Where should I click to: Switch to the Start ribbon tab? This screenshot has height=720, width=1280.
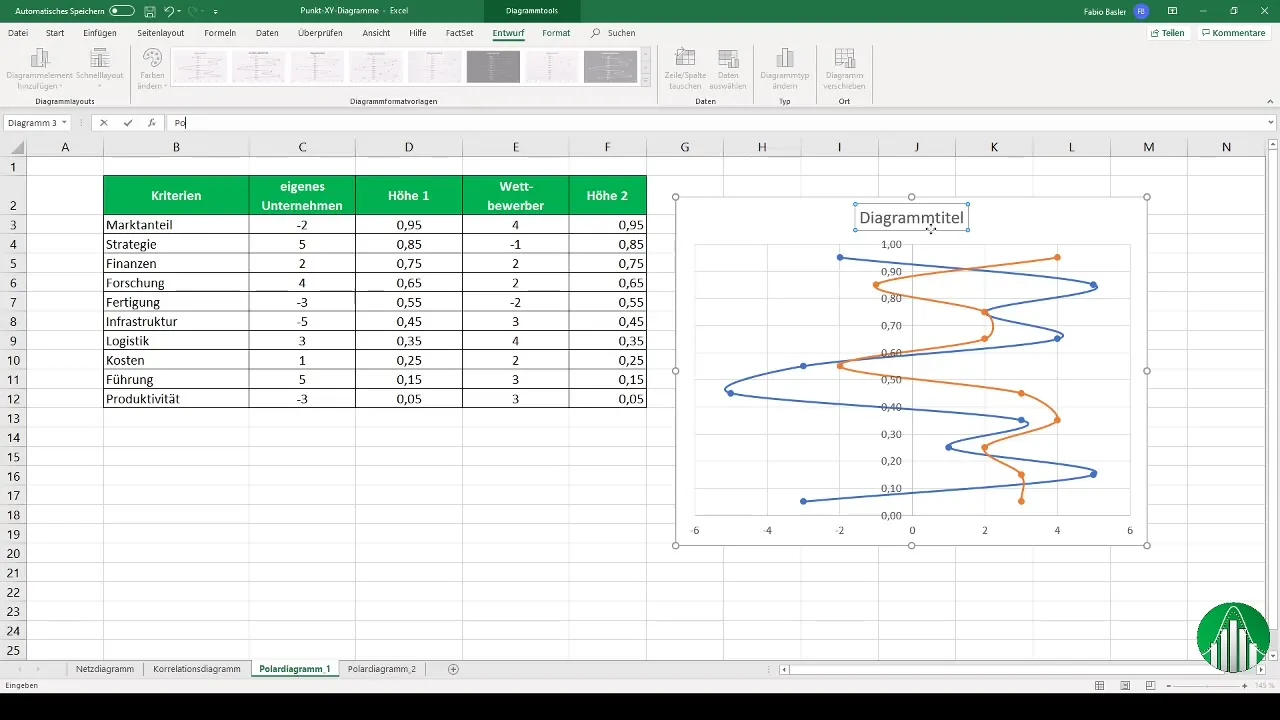pyautogui.click(x=56, y=33)
